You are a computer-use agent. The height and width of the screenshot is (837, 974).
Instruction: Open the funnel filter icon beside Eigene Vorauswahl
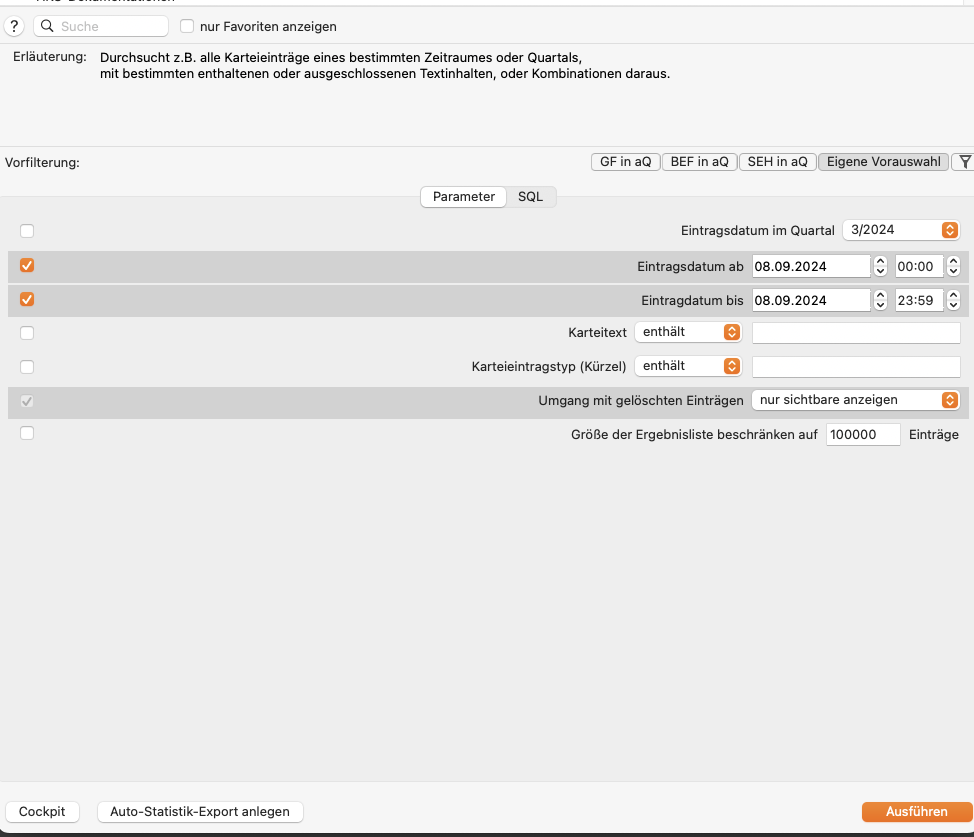pos(965,162)
